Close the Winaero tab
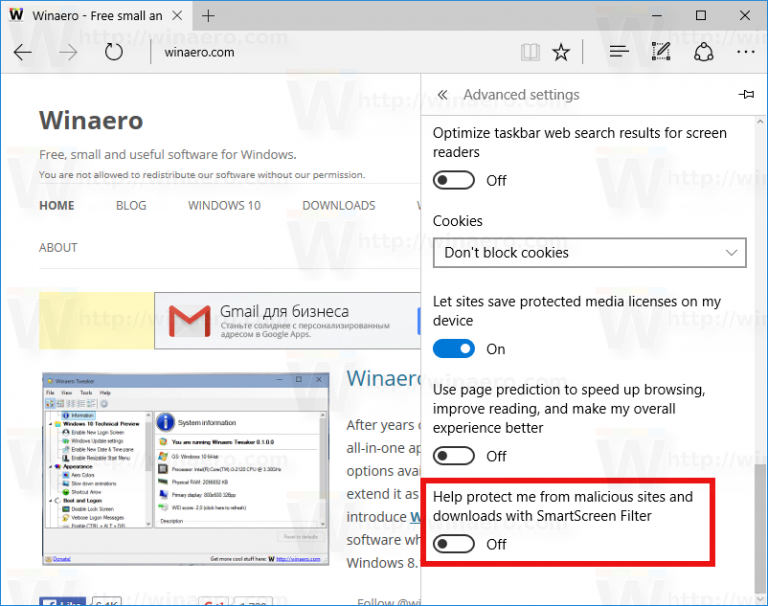768x606 pixels. [x=177, y=16]
